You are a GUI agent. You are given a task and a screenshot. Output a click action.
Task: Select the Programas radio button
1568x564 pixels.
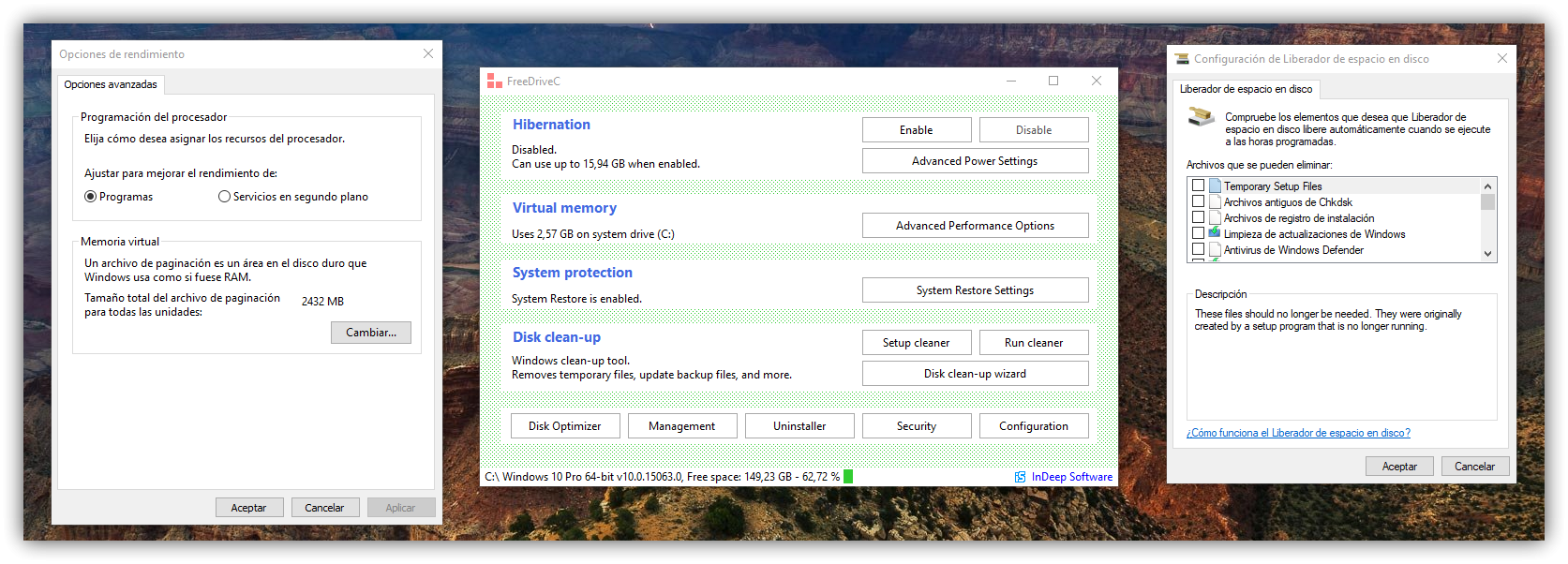(x=91, y=197)
